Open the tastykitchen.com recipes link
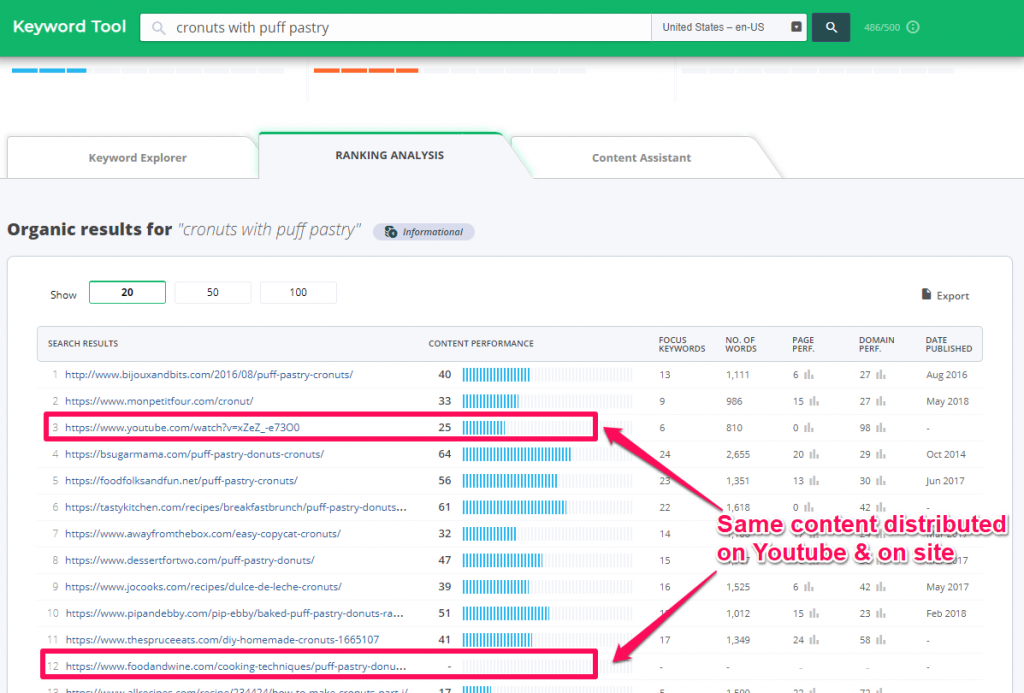This screenshot has width=1024, height=693. [236, 508]
